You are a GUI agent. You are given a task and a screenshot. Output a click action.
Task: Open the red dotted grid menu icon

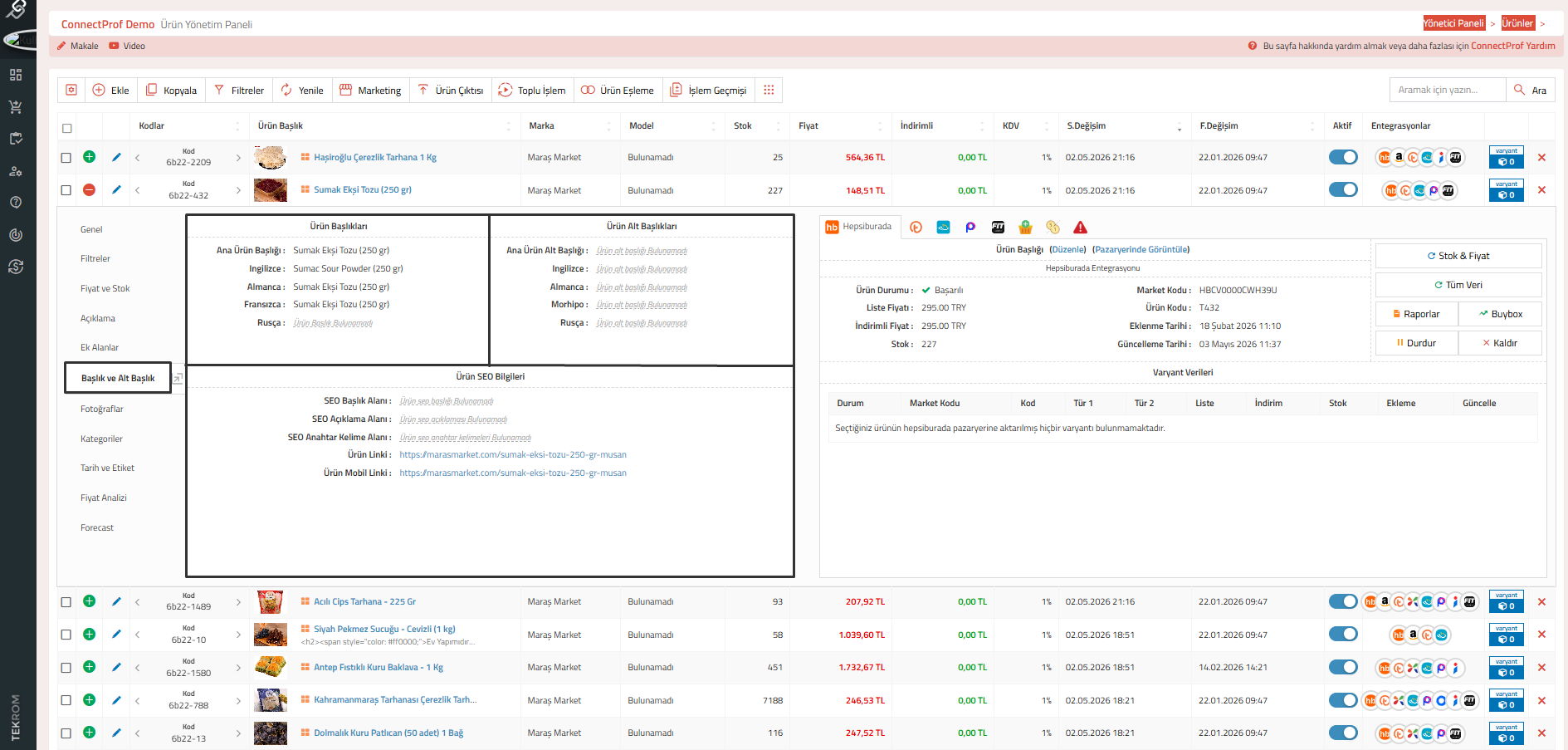[769, 90]
